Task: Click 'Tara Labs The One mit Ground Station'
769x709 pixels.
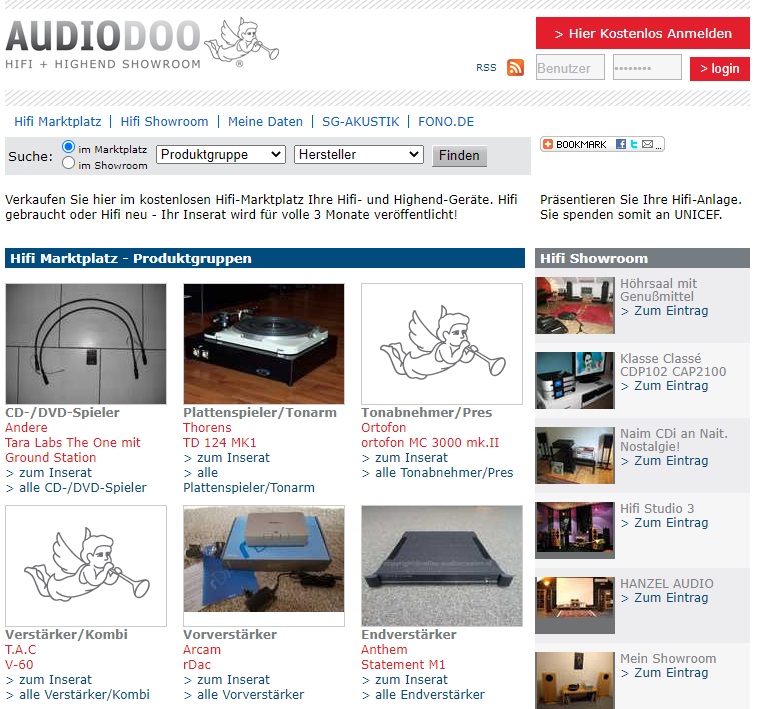Action: (73, 450)
